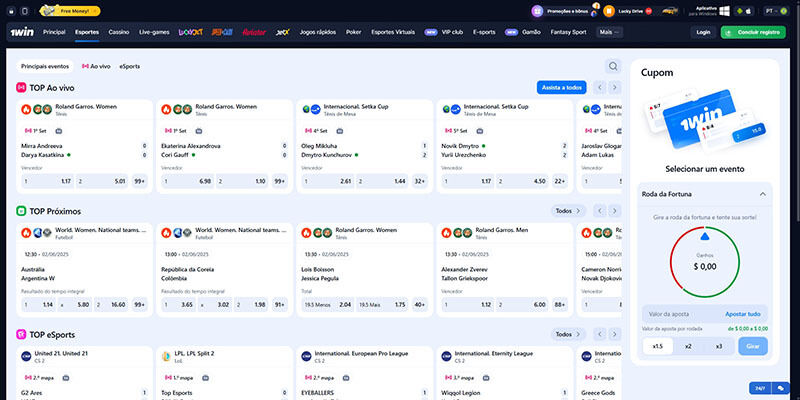Expand the Mais menu

coord(609,32)
